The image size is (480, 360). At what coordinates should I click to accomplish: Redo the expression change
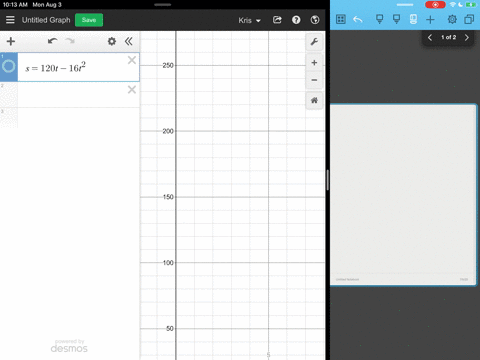tap(70, 41)
